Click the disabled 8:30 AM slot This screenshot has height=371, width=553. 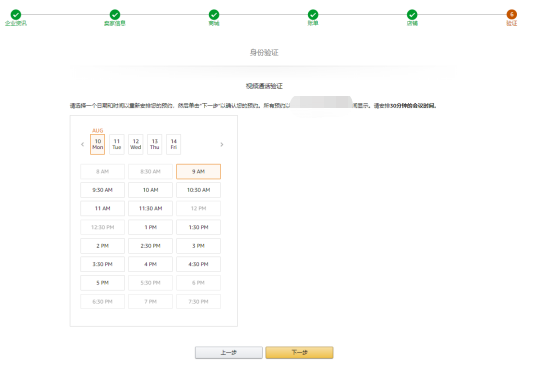click(151, 171)
